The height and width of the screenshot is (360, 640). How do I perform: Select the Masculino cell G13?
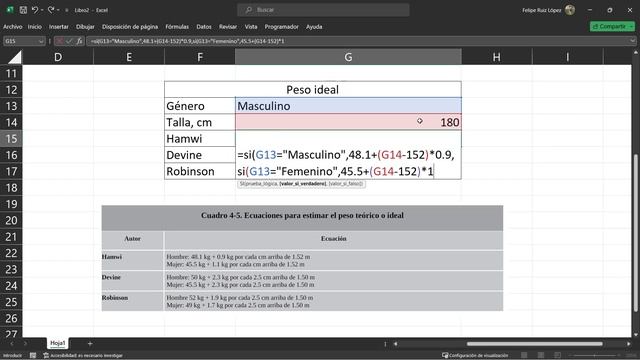(x=348, y=106)
